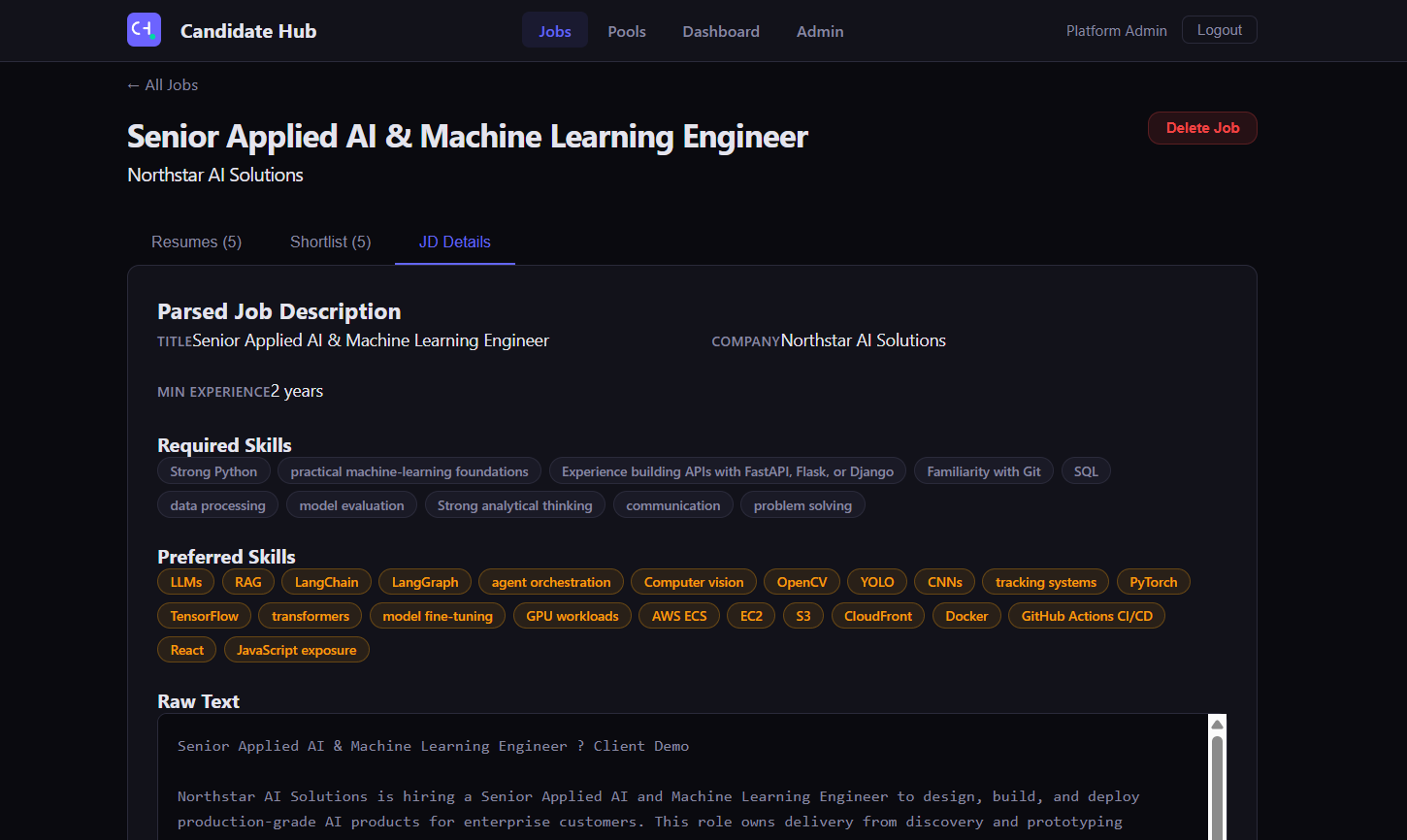The height and width of the screenshot is (840, 1407).
Task: Click the RAG preferred skill chip
Action: click(248, 582)
